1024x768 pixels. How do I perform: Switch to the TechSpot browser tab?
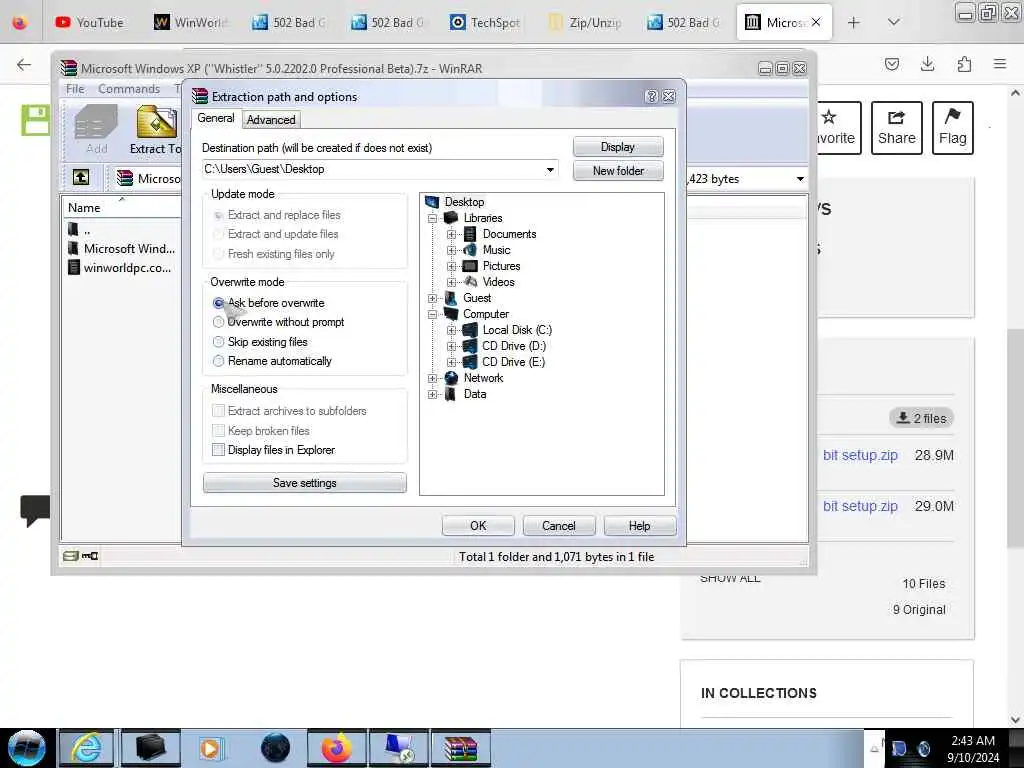pos(486,22)
